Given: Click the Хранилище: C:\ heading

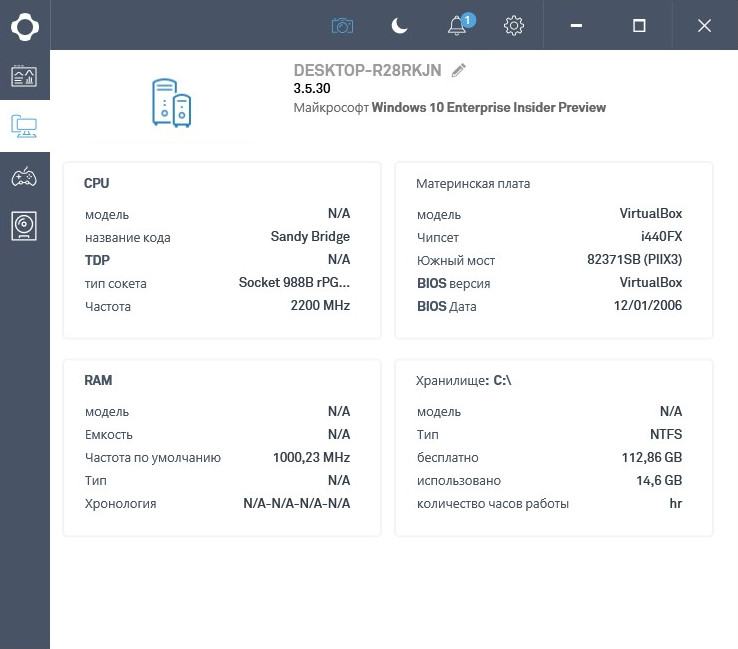Looking at the screenshot, I should (464, 380).
